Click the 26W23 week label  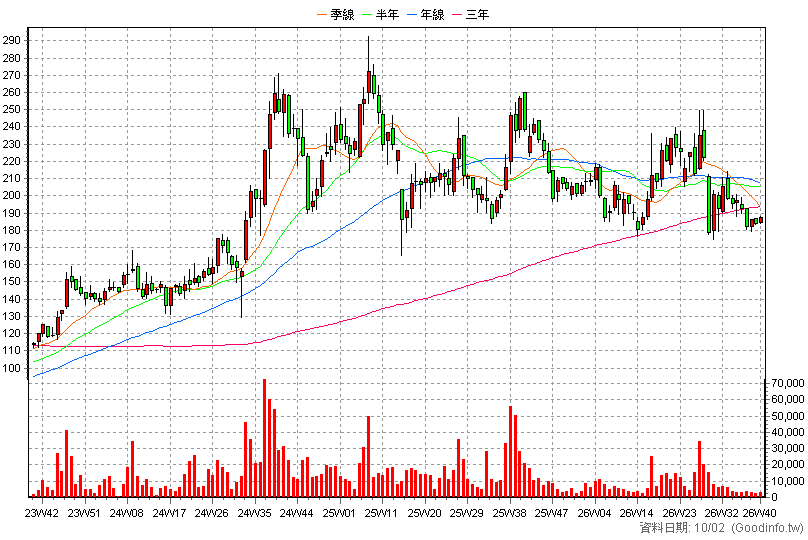point(679,513)
